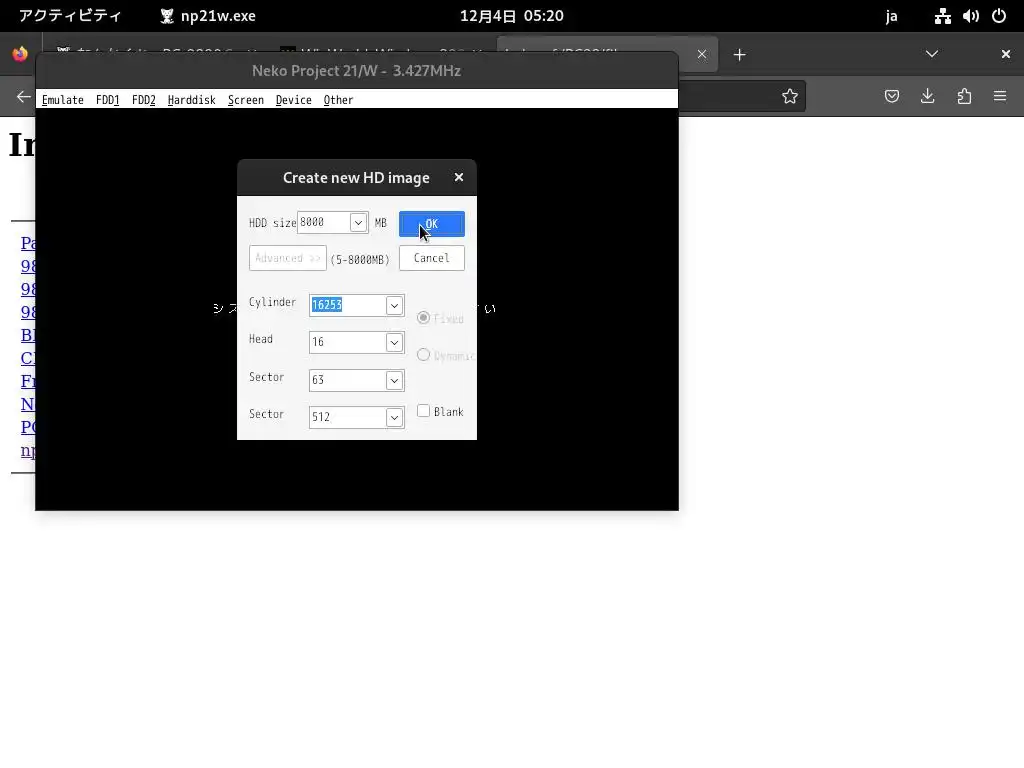Screen dimensions: 1024x768
Task: Expand the HDD size dropdown arrow
Action: [358, 223]
